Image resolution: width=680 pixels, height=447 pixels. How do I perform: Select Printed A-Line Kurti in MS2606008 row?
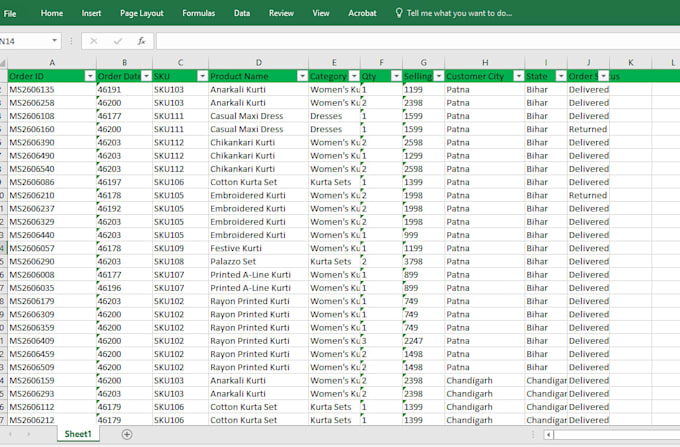pos(258,275)
